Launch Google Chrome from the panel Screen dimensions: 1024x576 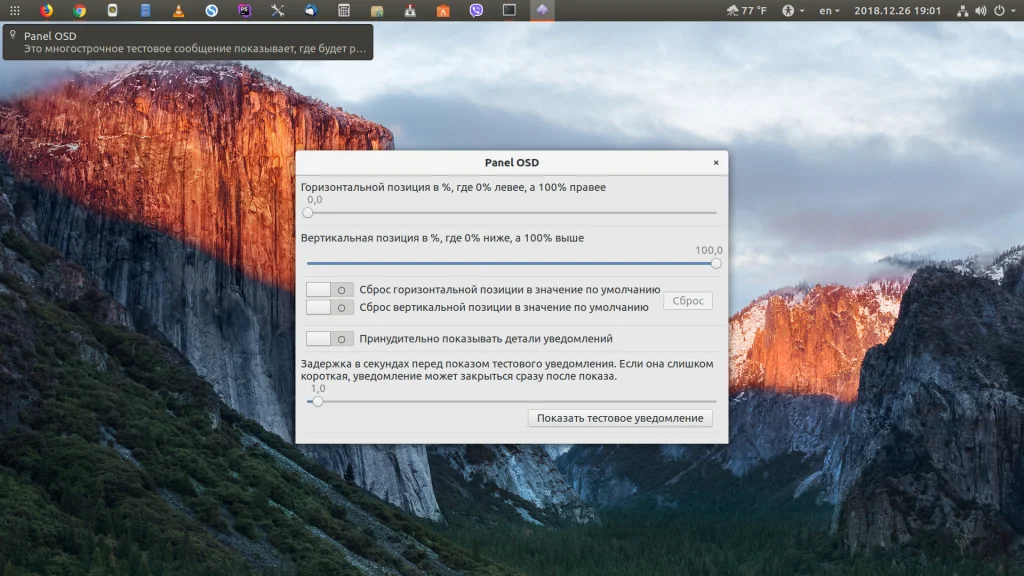coord(80,11)
